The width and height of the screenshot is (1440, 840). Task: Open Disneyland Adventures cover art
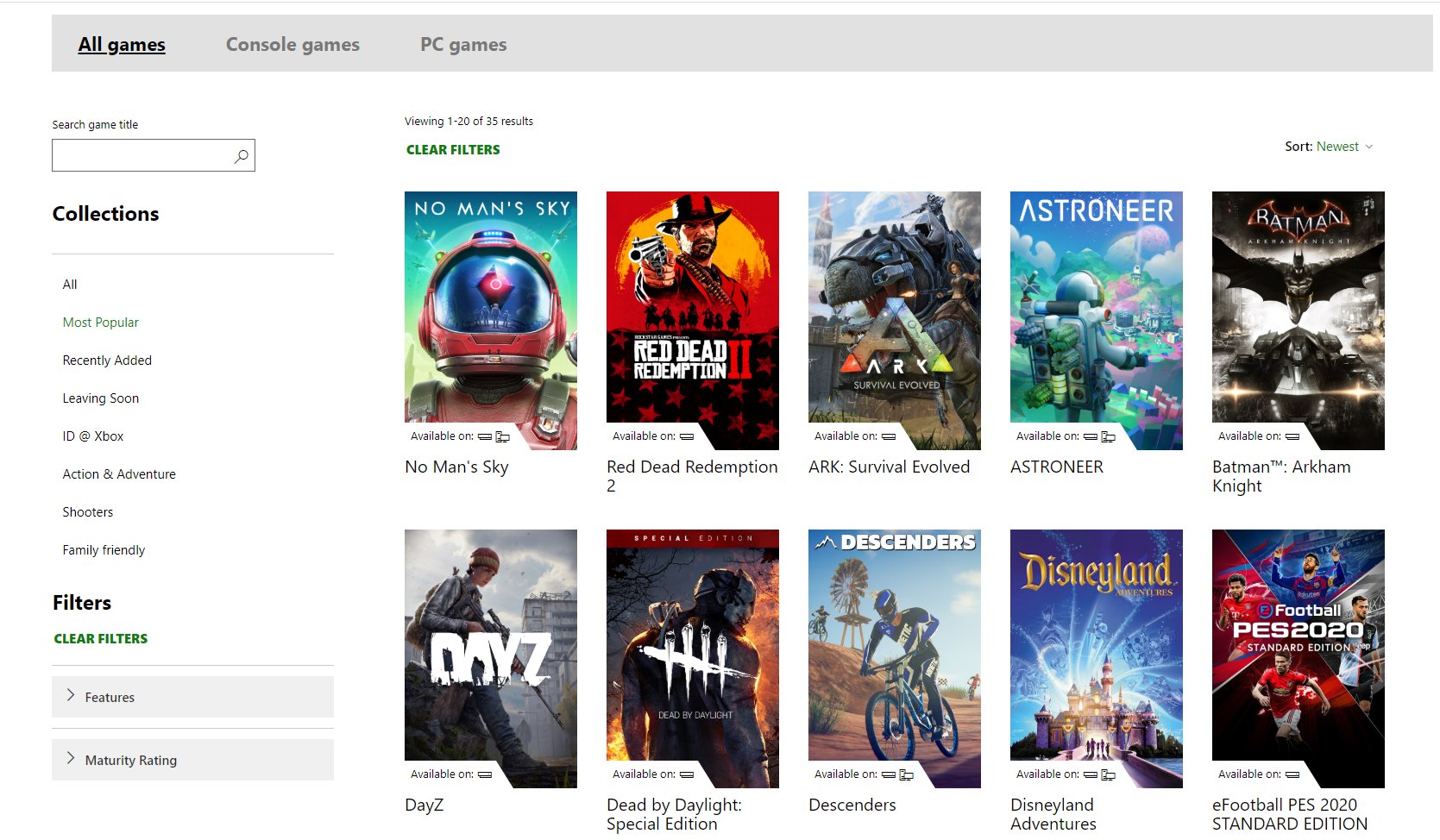[x=1097, y=658]
